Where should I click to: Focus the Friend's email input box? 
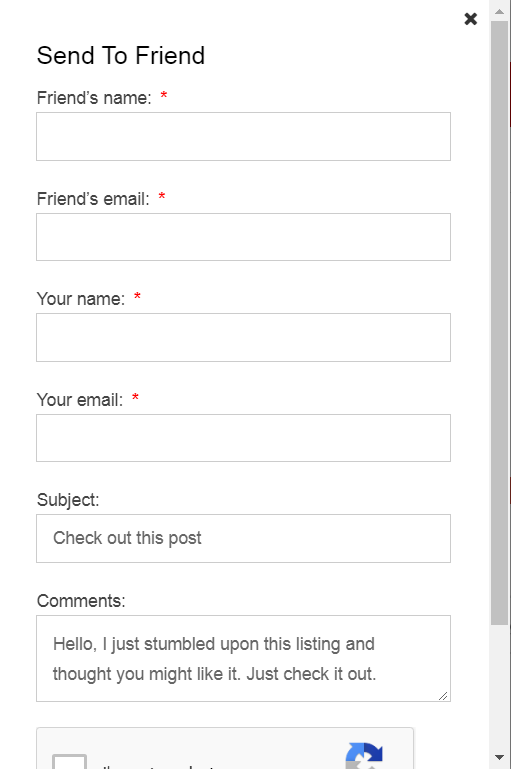point(243,237)
